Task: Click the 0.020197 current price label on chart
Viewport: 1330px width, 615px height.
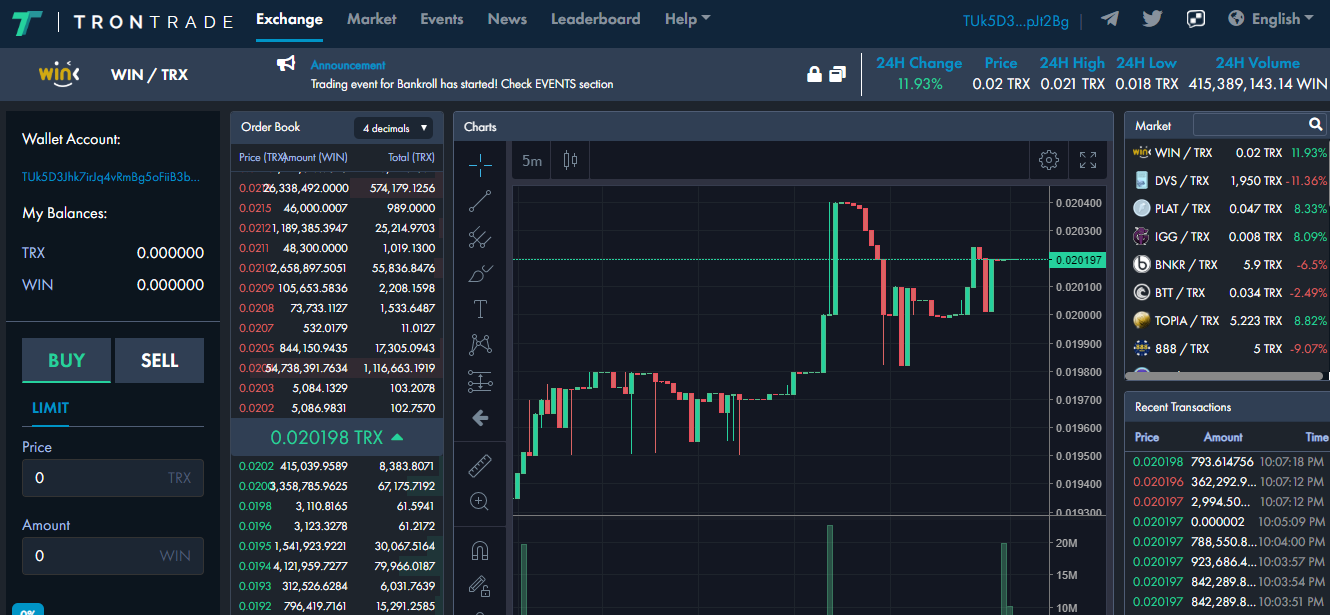Action: 1078,260
